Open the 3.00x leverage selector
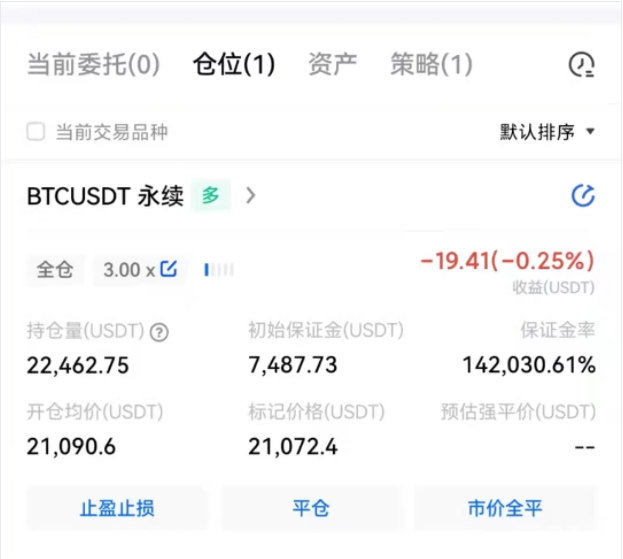Viewport: 623px width, 559px height. pyautogui.click(x=128, y=269)
